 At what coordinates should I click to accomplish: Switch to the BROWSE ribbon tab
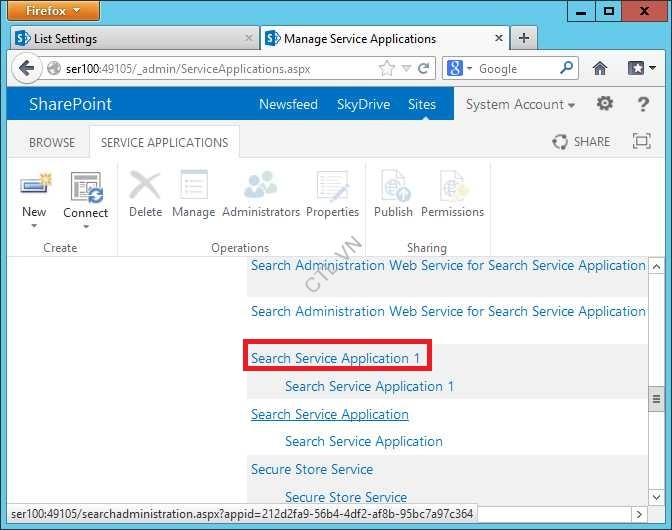[x=52, y=142]
